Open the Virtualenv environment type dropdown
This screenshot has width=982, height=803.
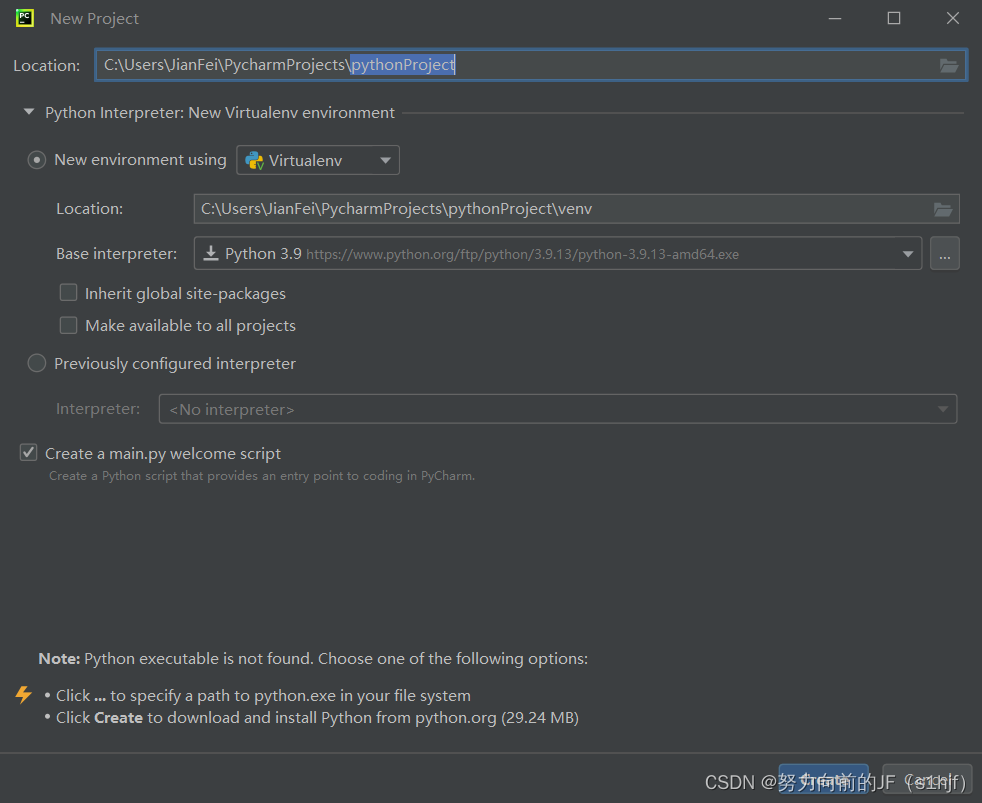318,160
